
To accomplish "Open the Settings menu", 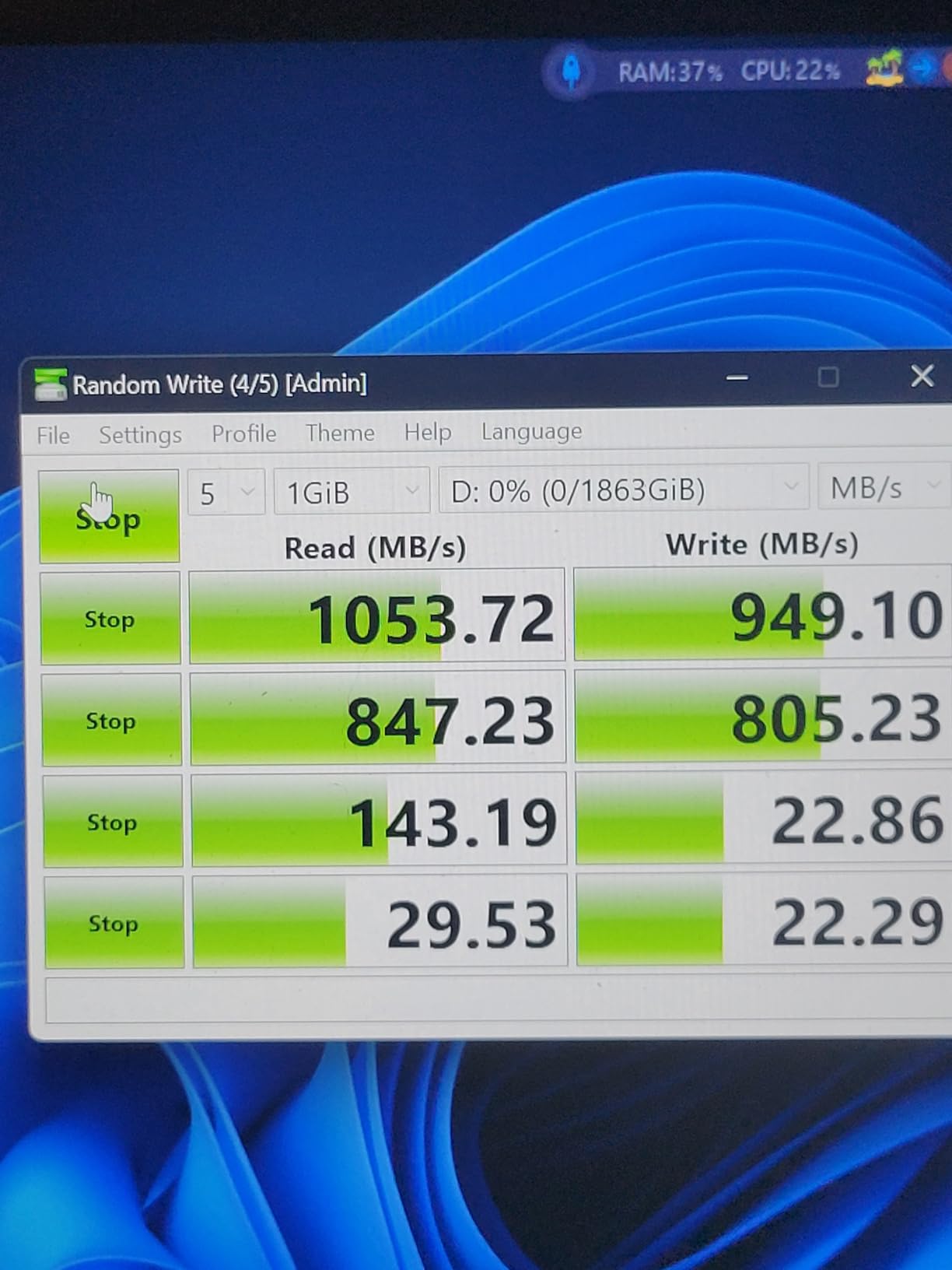I will [x=140, y=434].
